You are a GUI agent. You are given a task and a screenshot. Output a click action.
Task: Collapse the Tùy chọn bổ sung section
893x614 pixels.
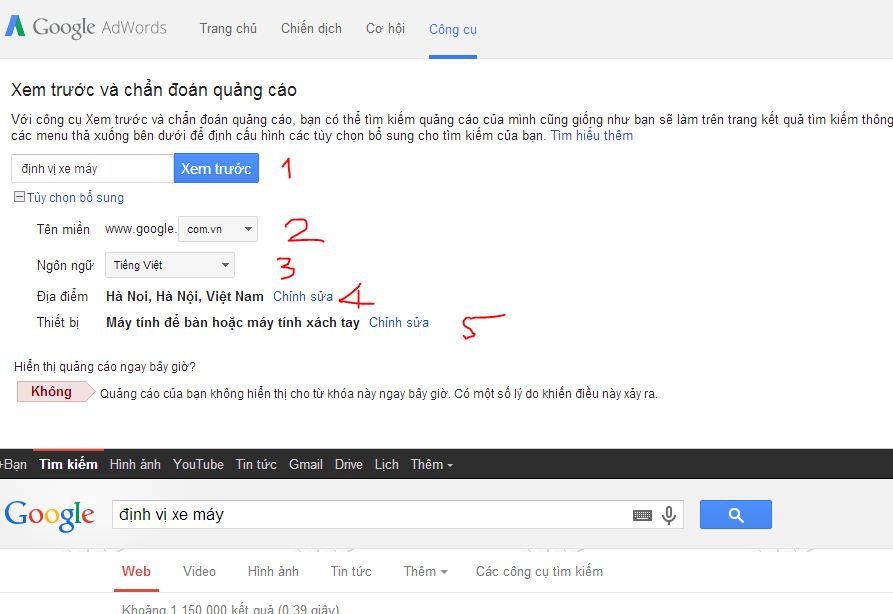(x=69, y=198)
